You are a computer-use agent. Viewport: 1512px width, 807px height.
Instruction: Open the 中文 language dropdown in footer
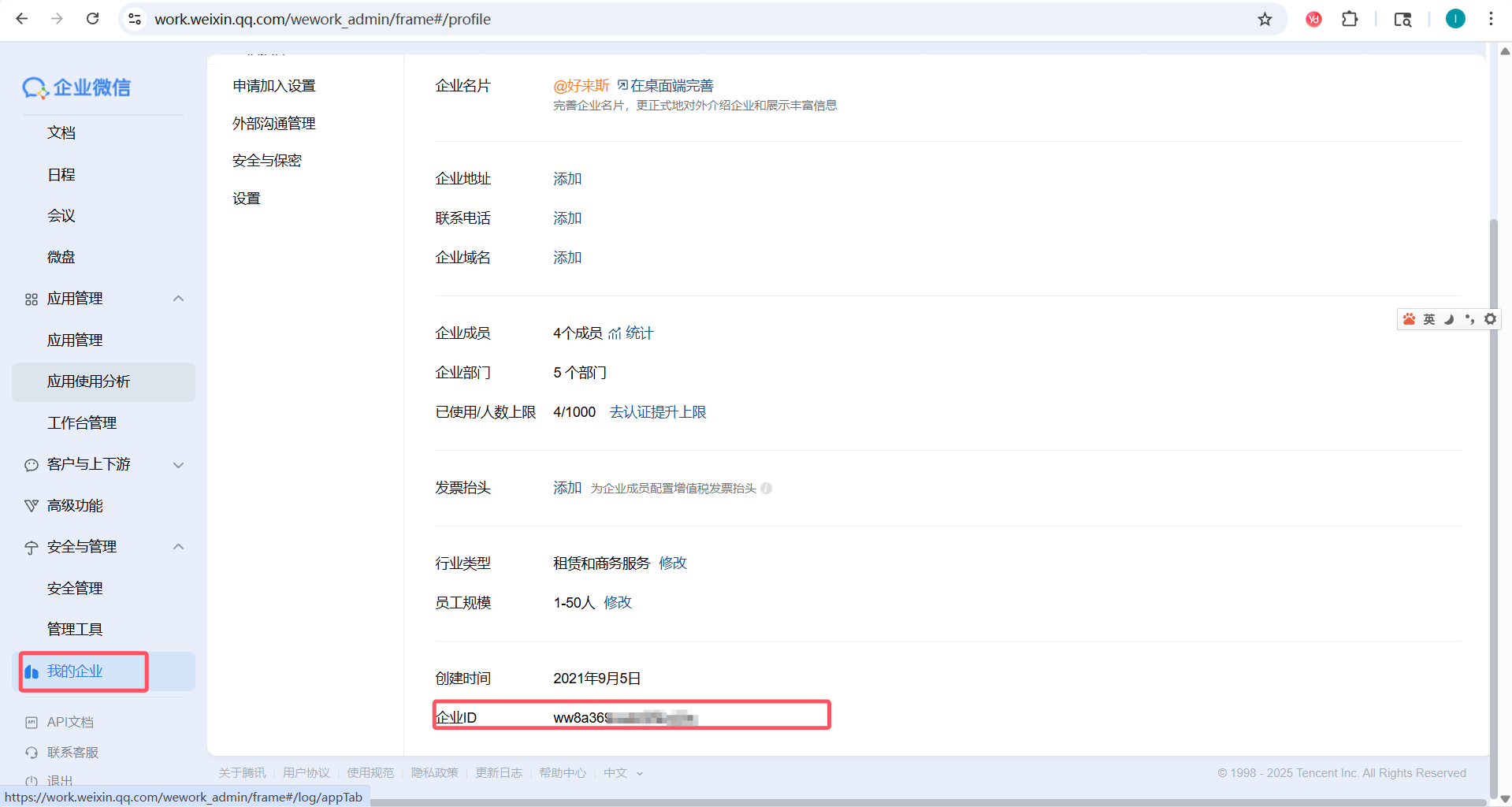pyautogui.click(x=623, y=773)
